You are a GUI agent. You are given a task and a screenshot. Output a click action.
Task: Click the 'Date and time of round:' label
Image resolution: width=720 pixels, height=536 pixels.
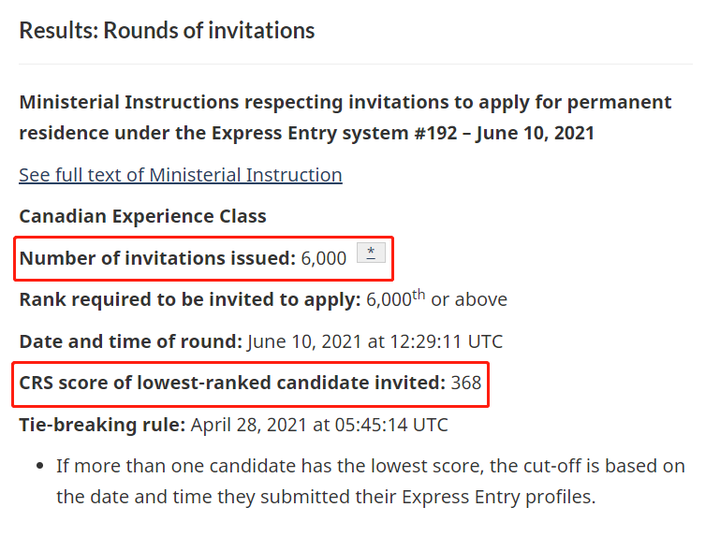click(130, 342)
